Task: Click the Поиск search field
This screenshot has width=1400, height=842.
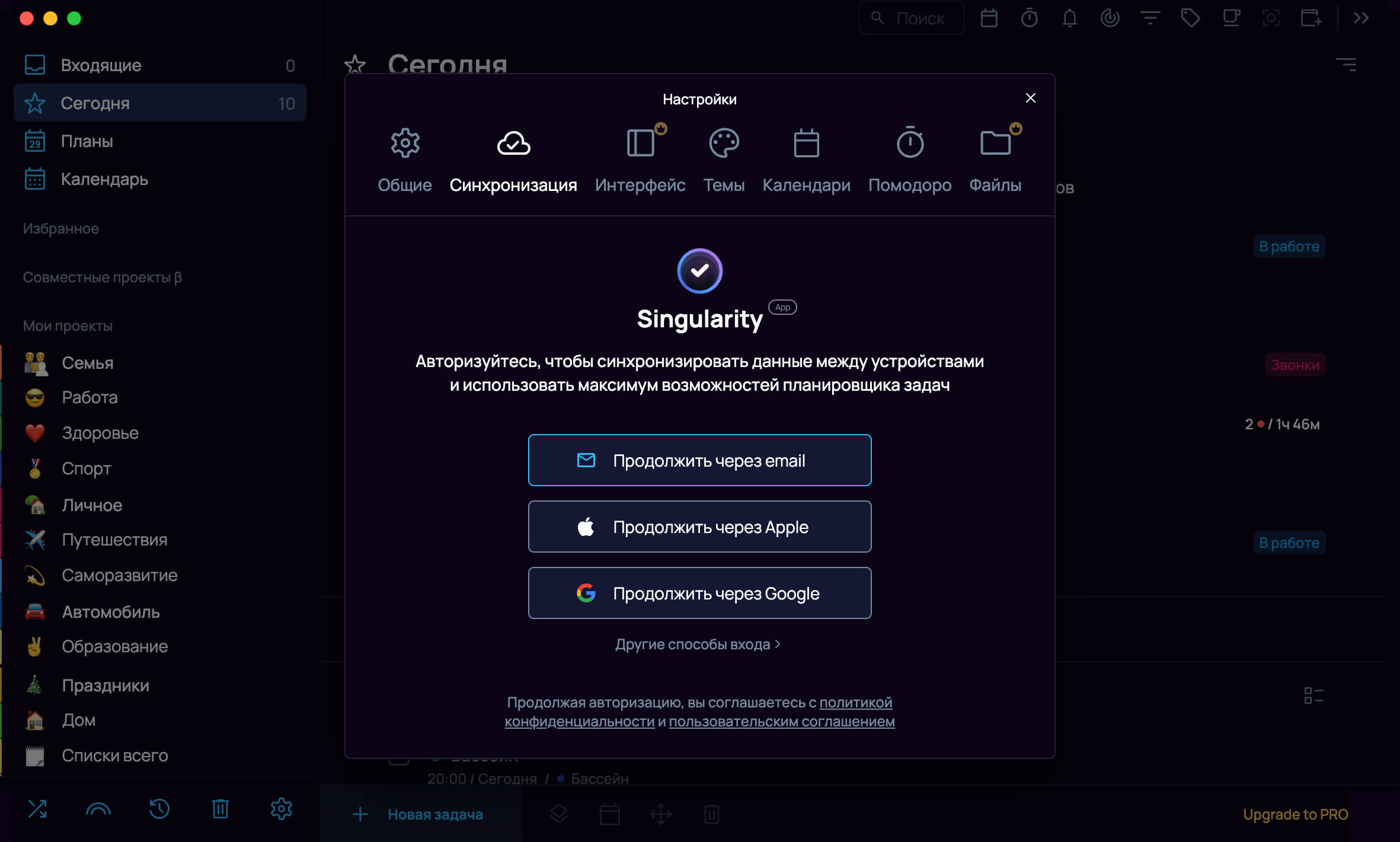Action: point(911,18)
